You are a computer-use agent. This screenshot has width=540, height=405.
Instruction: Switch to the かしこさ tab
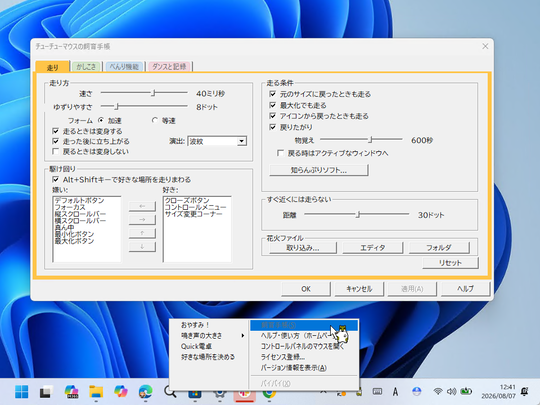click(x=86, y=66)
